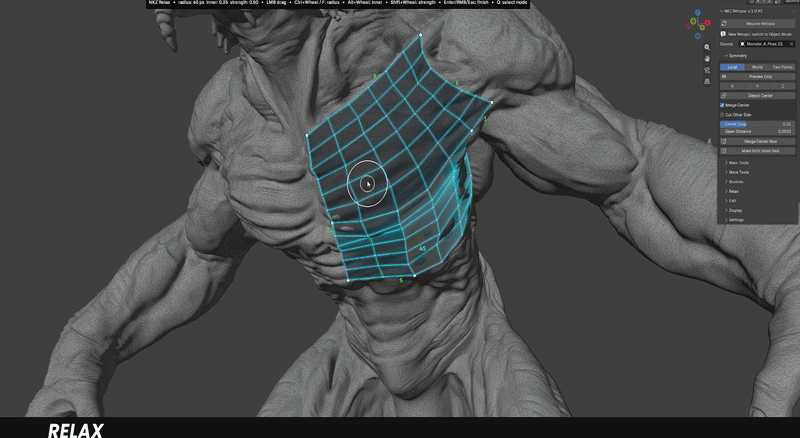Viewport: 800px width, 438px height.
Task: Click the Make Both Sides Real button
Action: 757,151
